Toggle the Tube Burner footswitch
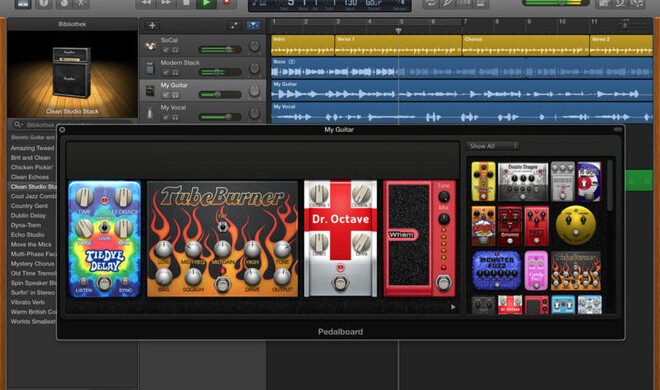Screen dimensions: 660x390 [222, 285]
